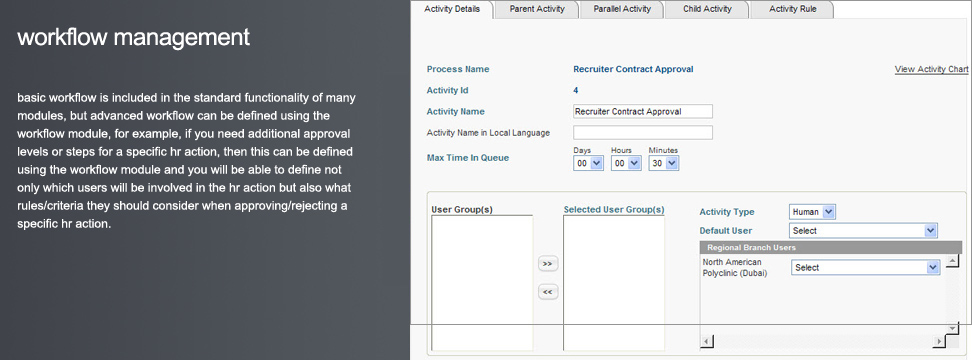Screen dimensions: 972x360
Task: Click the horizontal scrollbar right arrow
Action: click(x=939, y=341)
